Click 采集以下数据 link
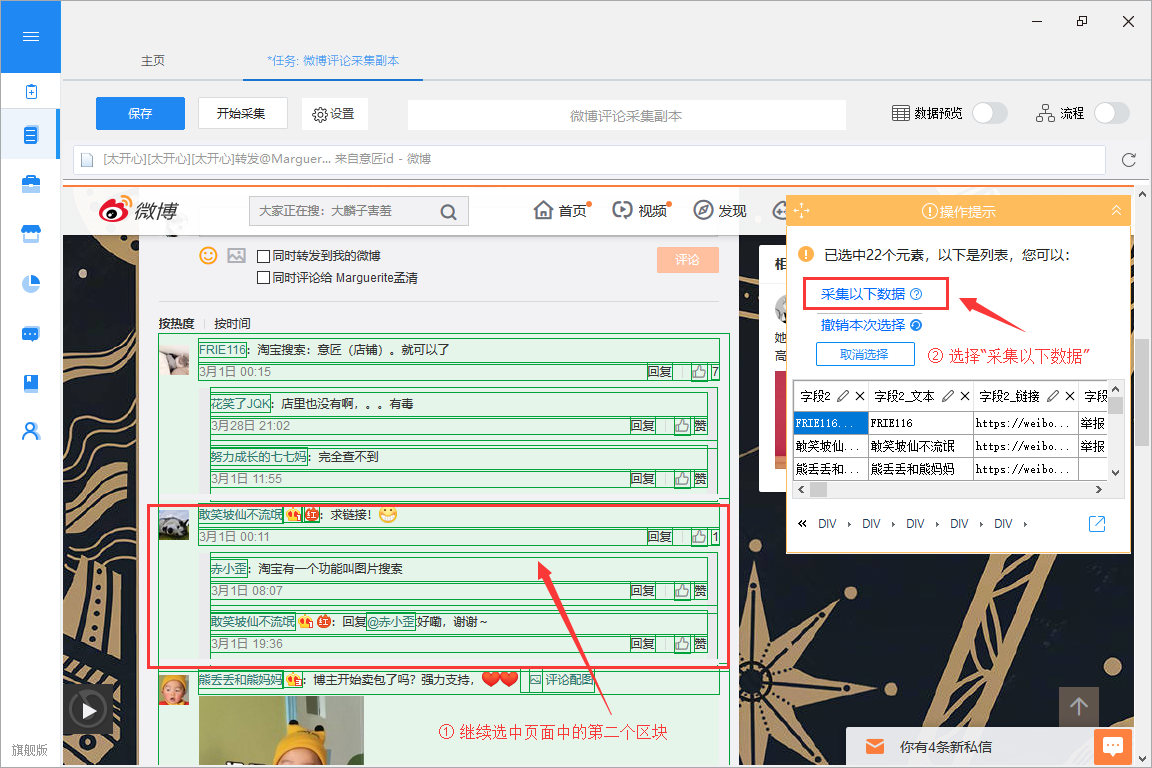Viewport: 1152px width, 768px height. tap(863, 294)
